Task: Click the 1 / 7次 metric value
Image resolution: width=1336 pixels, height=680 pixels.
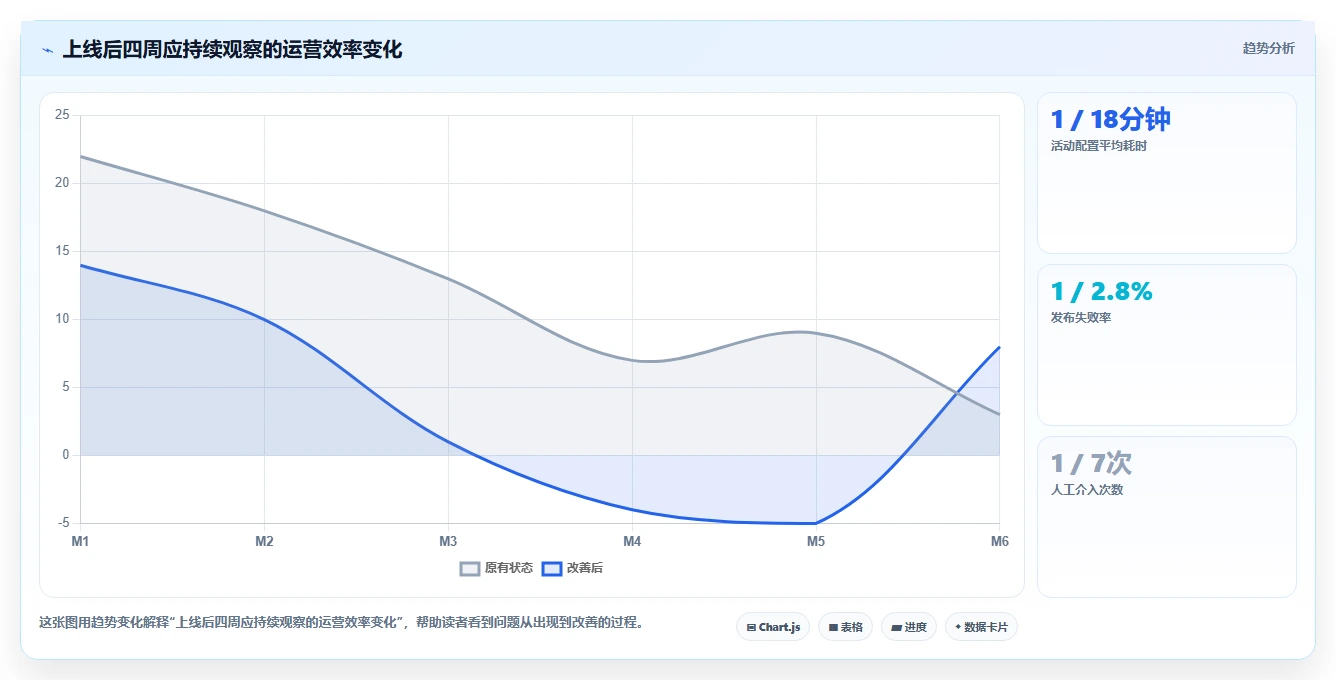Action: click(x=1091, y=463)
